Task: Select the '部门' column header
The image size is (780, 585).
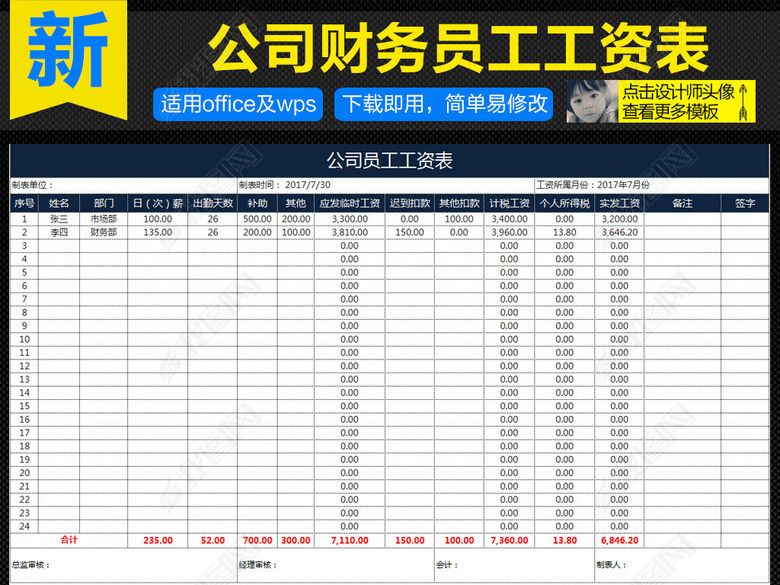Action: coord(103,203)
